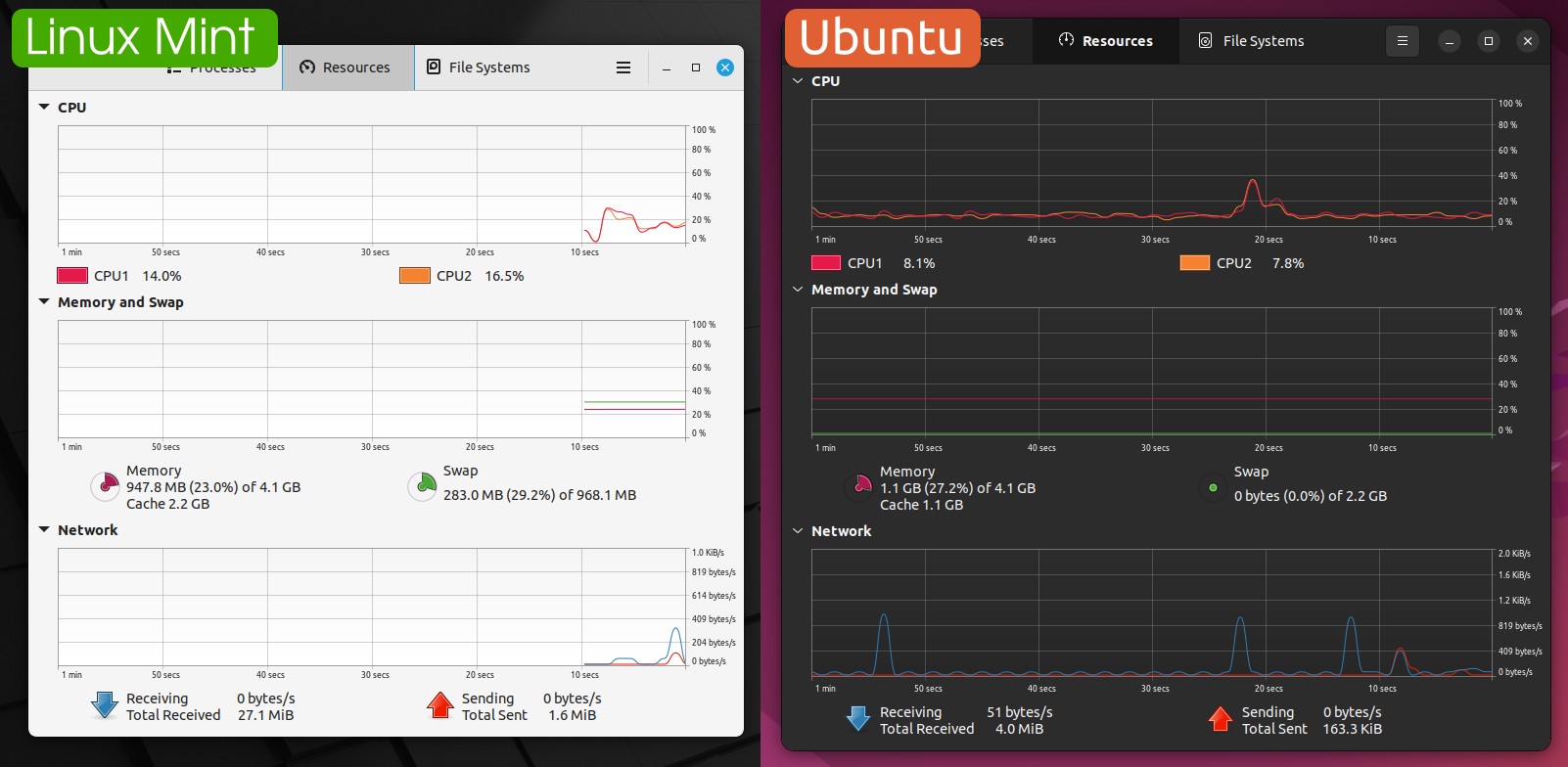Collapse Network section in Linux Mint window

[x=44, y=529]
